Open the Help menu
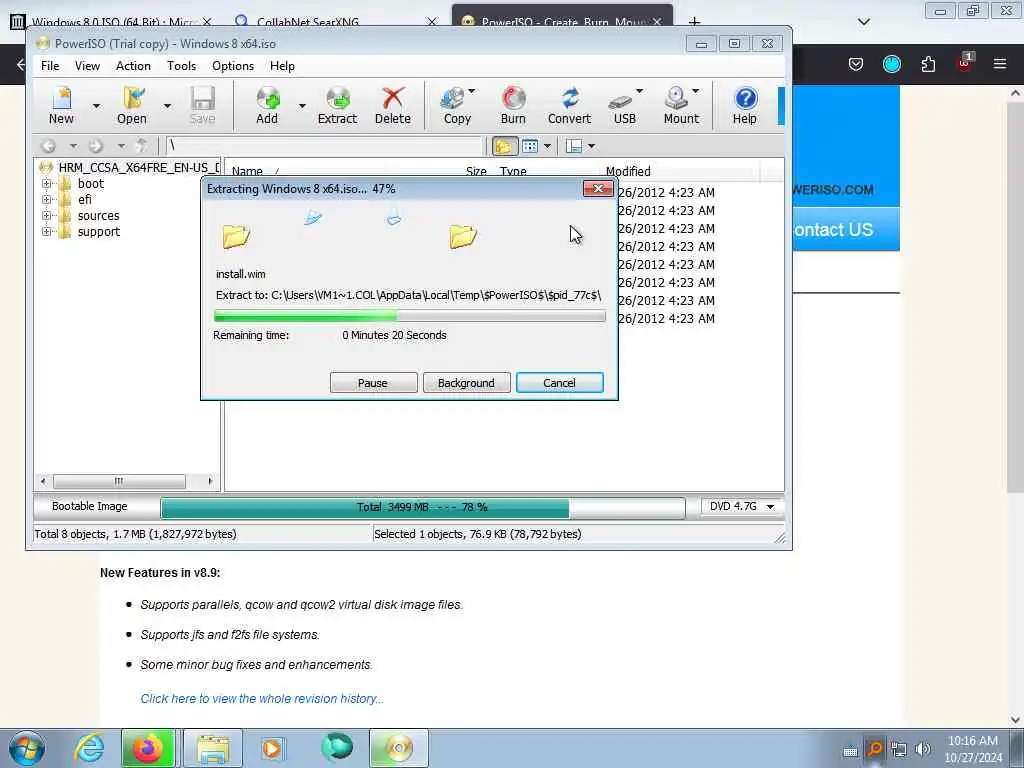The height and width of the screenshot is (768, 1024). pyautogui.click(x=282, y=66)
